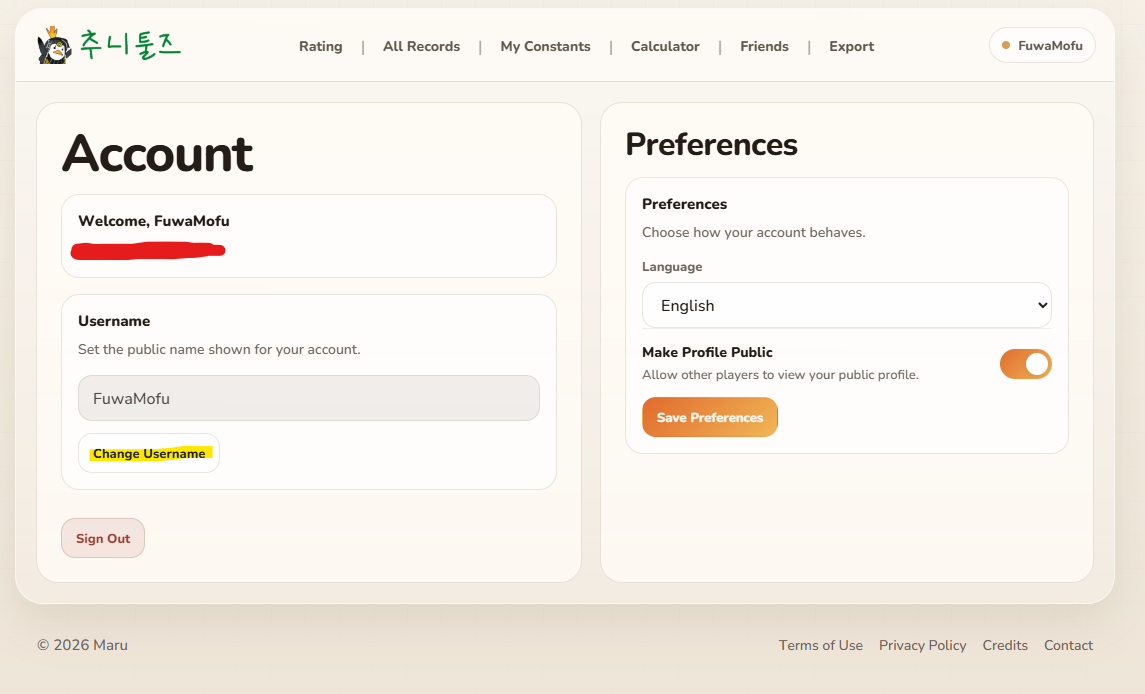Click the FuwaMofu profile badge
The image size is (1145, 694).
(1042, 45)
